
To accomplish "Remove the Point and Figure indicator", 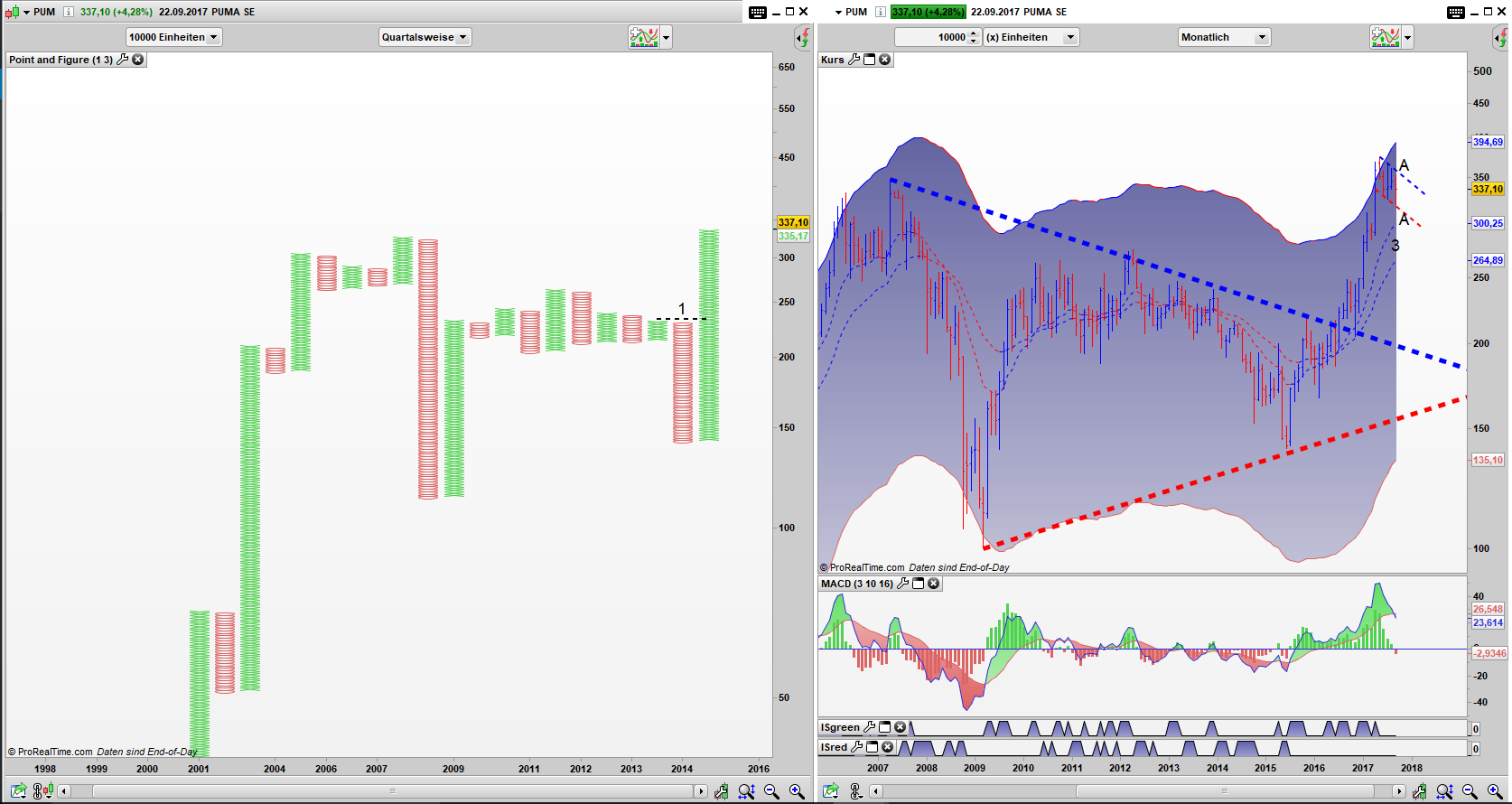I will point(138,60).
